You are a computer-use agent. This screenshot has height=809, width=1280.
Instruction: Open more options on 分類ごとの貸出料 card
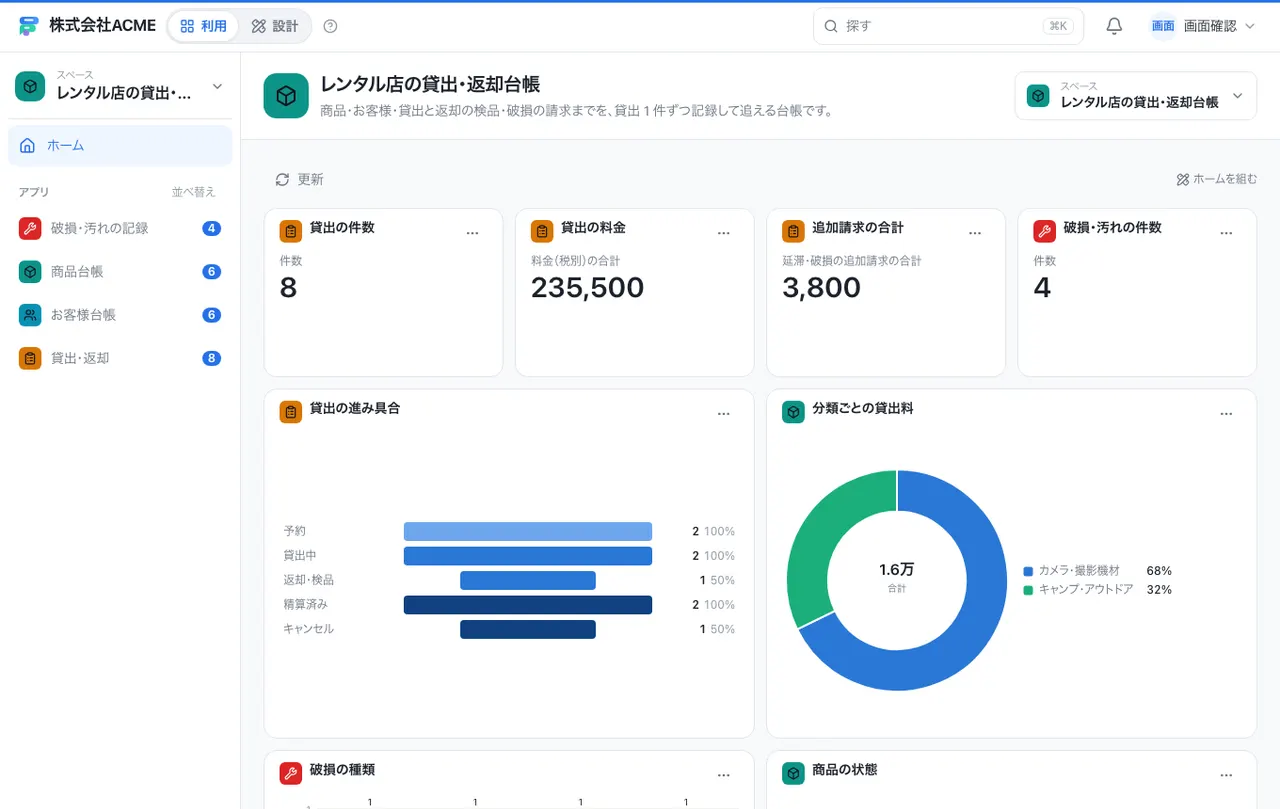click(x=1226, y=413)
